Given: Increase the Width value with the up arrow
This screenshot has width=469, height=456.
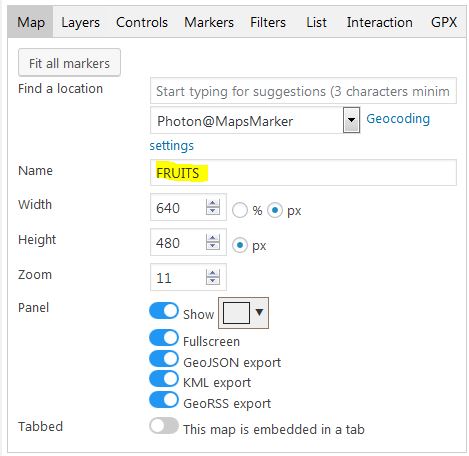Looking at the screenshot, I should [213, 203].
